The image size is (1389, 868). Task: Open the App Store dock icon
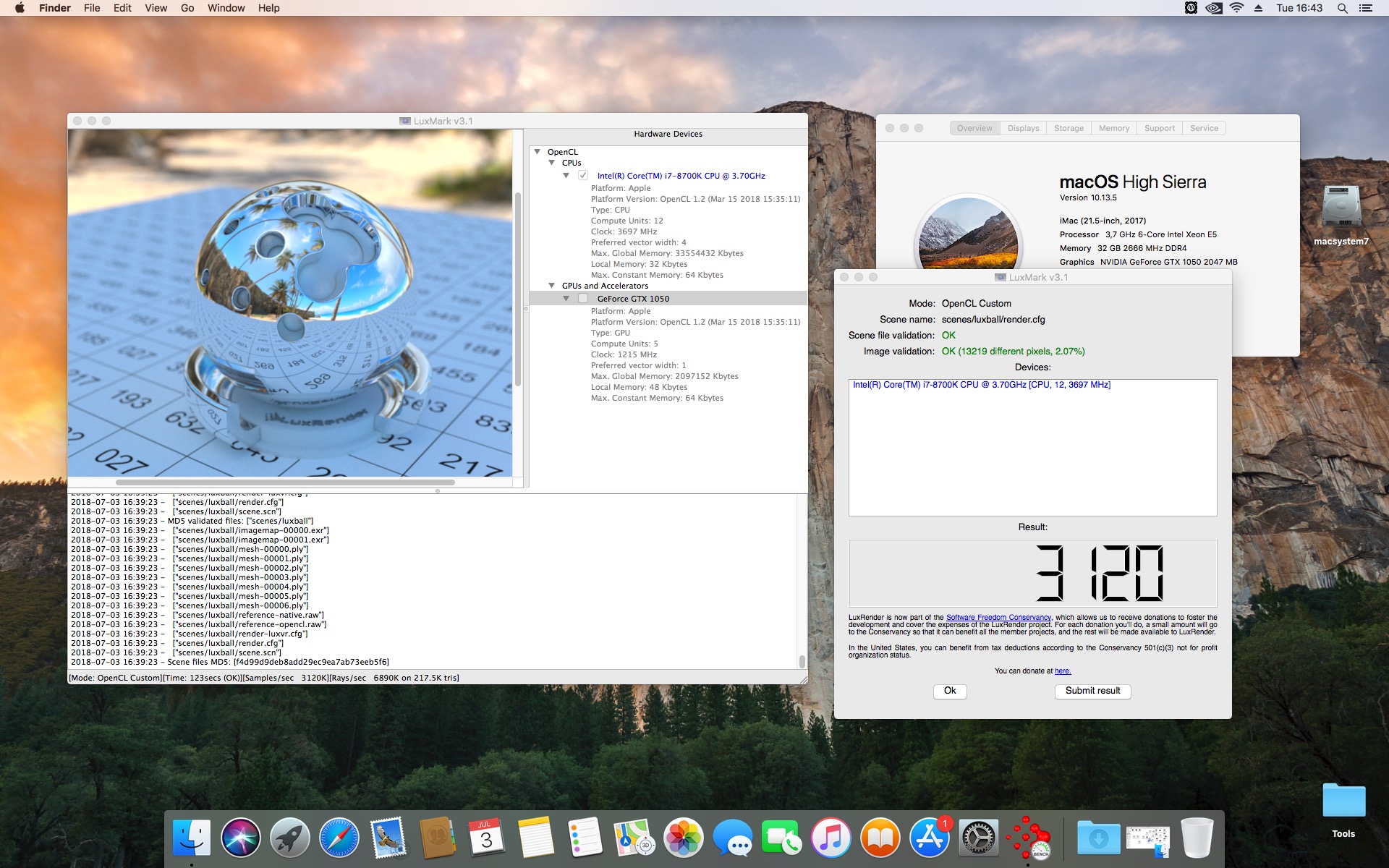click(x=930, y=838)
